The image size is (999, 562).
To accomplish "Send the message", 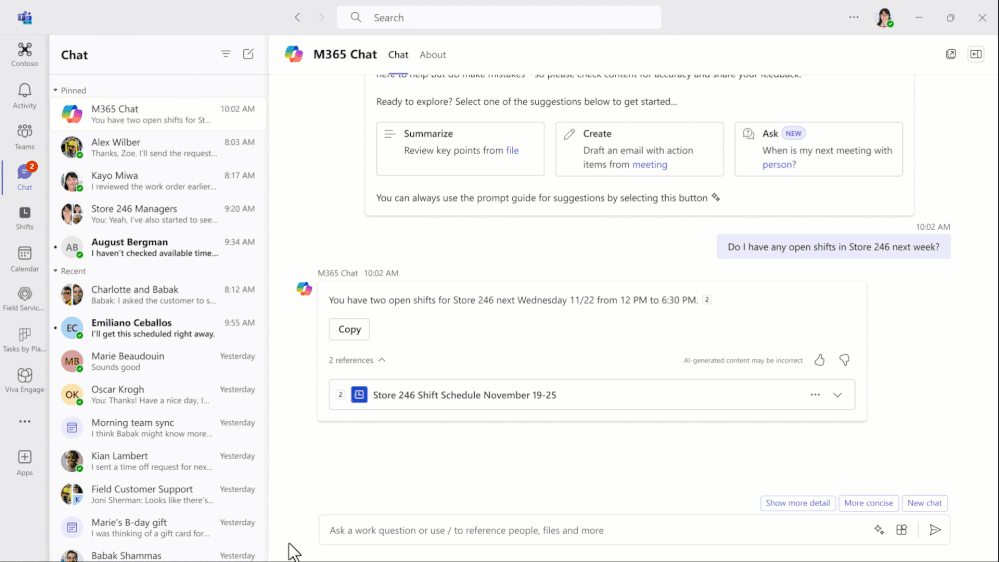I will coord(935,530).
